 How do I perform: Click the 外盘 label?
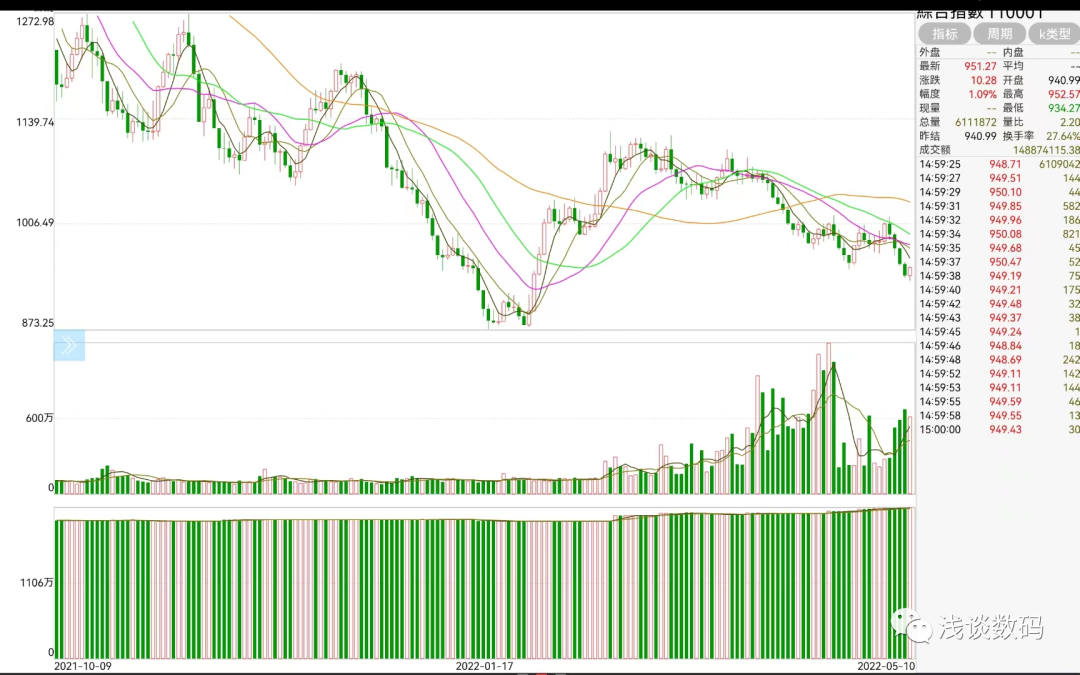(930, 52)
